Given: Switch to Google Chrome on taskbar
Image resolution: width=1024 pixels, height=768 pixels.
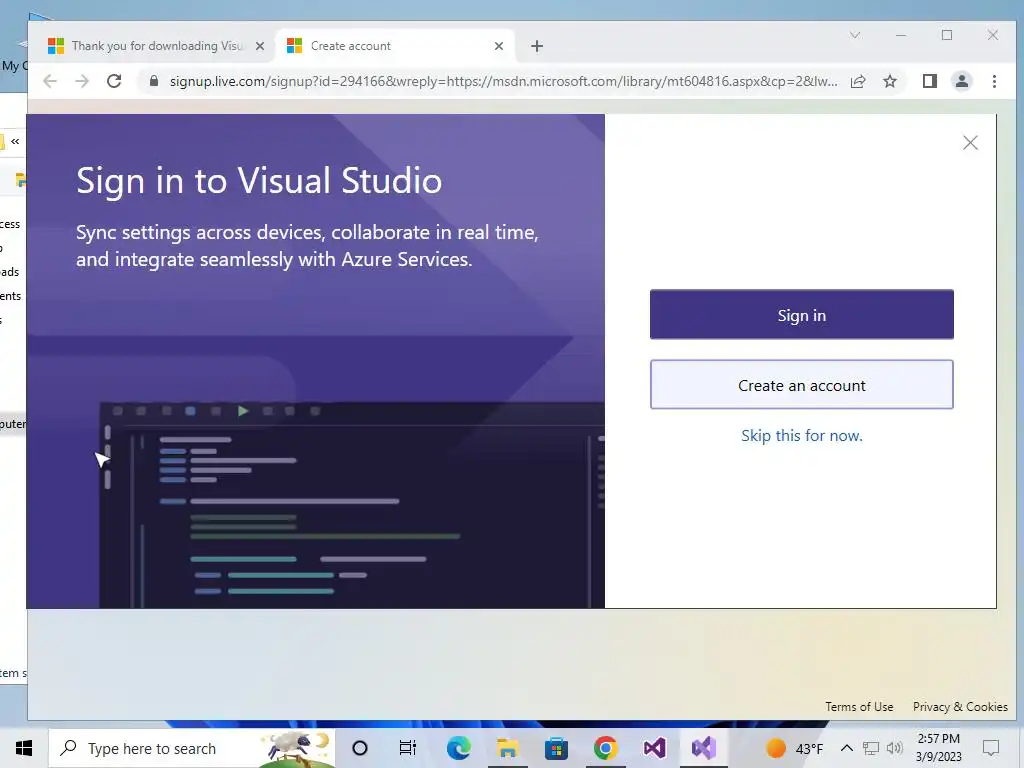Looking at the screenshot, I should [605, 748].
